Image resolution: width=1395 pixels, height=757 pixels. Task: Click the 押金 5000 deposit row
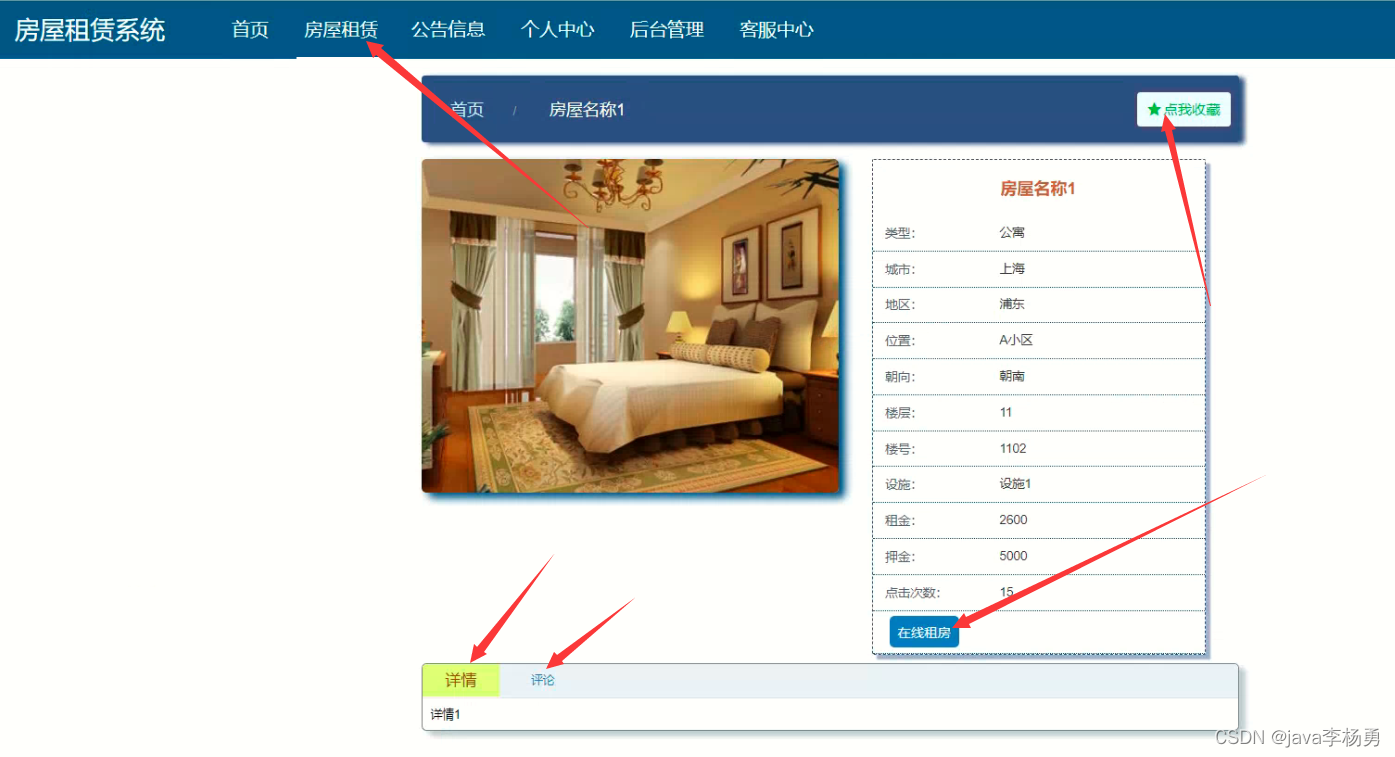[1039, 556]
